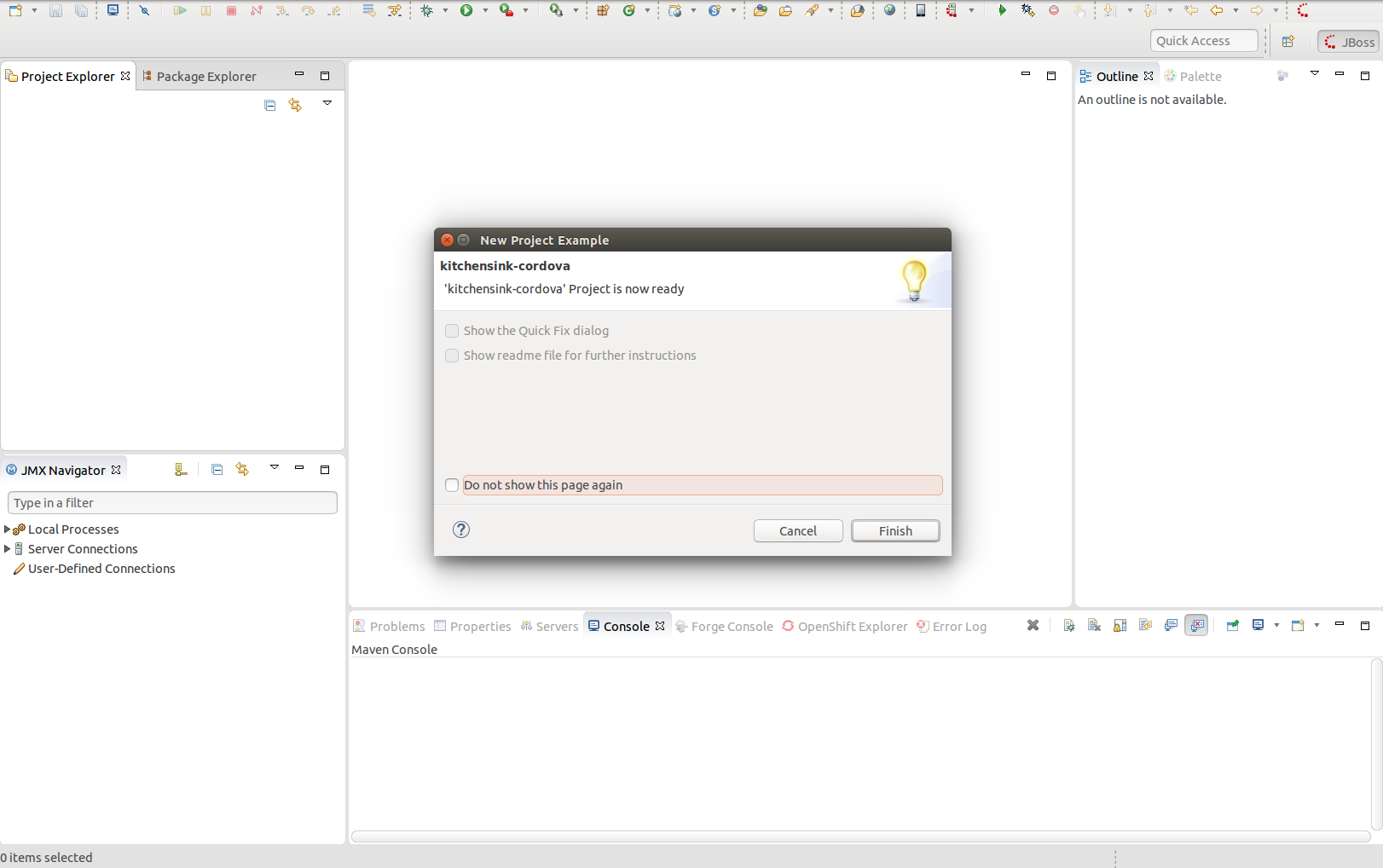The image size is (1383, 868).
Task: Expand the Server Connections tree node
Action: pos(8,549)
